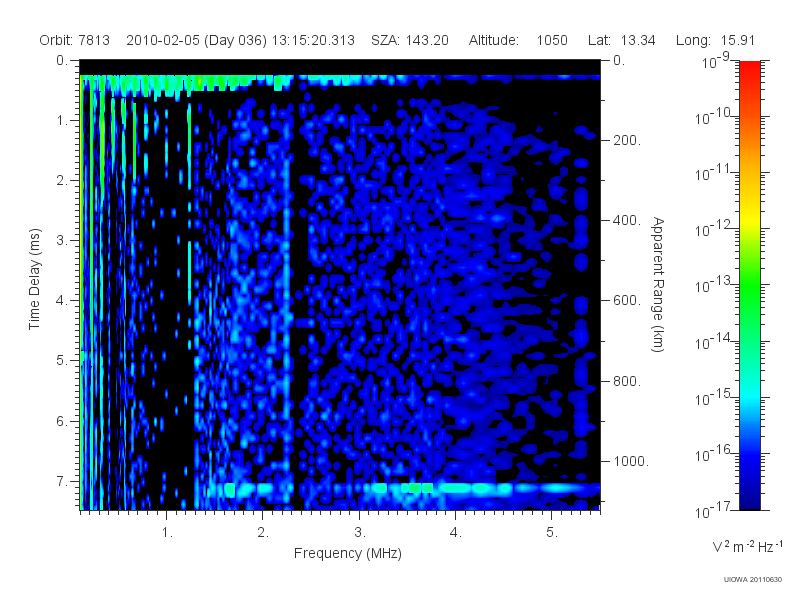Click the 7. tick on time delay axis
Viewport: 800px width, 600px height.
[x=62, y=481]
